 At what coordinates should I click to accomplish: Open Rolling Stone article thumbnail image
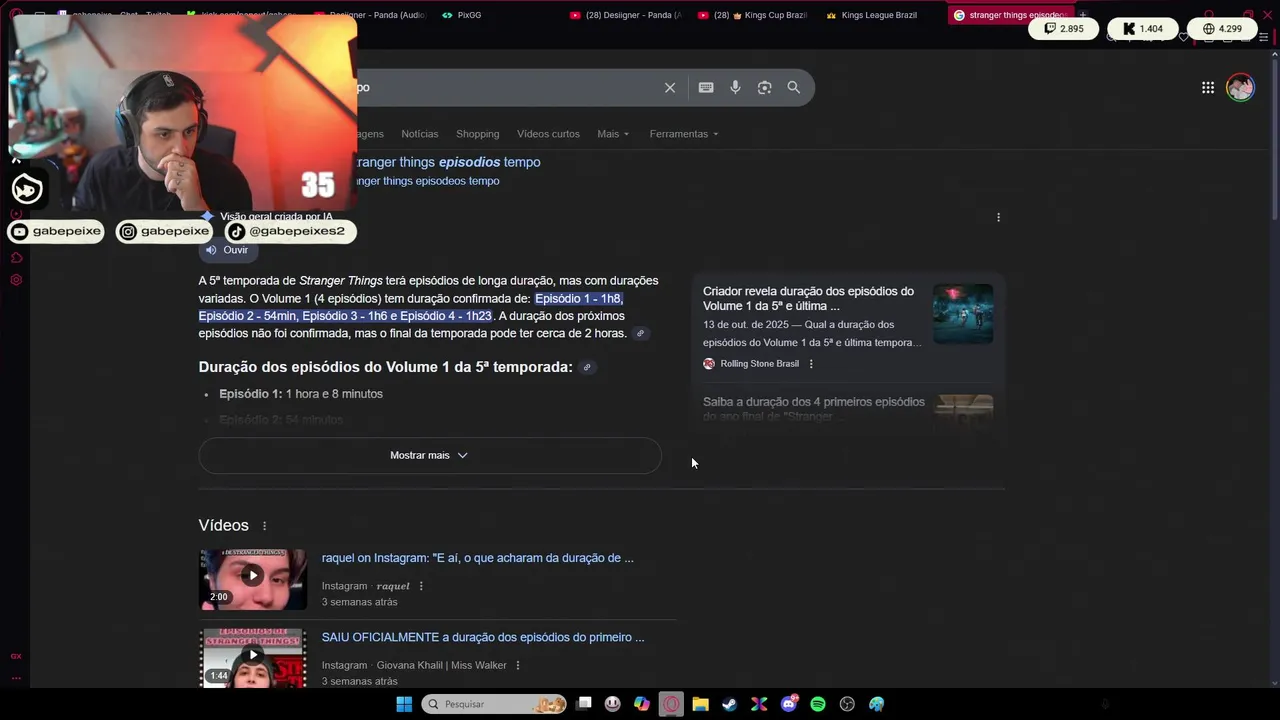(x=963, y=314)
